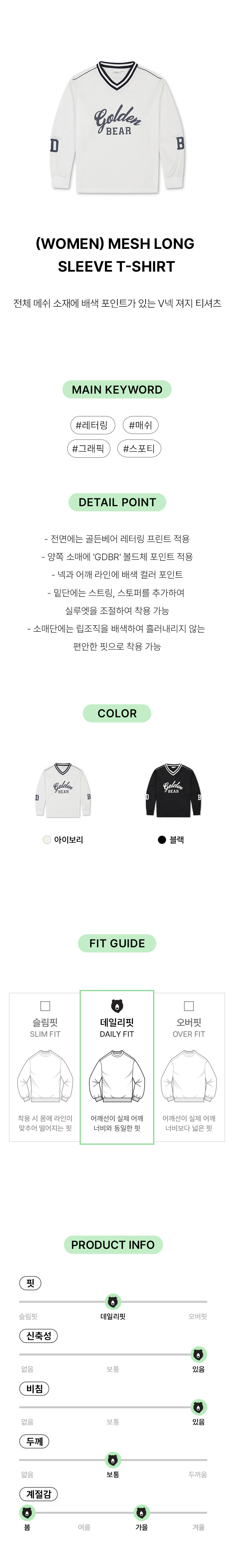Select the #스포티 keyword tag
The height and width of the screenshot is (1568, 234).
coord(139,449)
